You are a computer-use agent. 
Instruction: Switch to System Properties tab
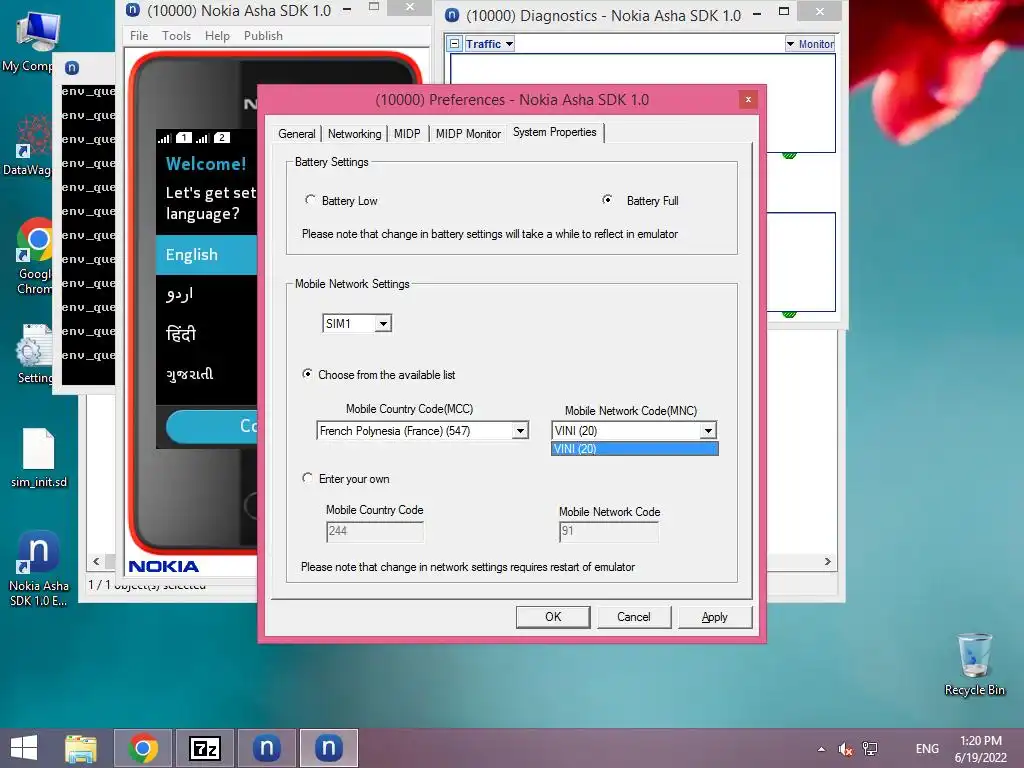pos(554,132)
